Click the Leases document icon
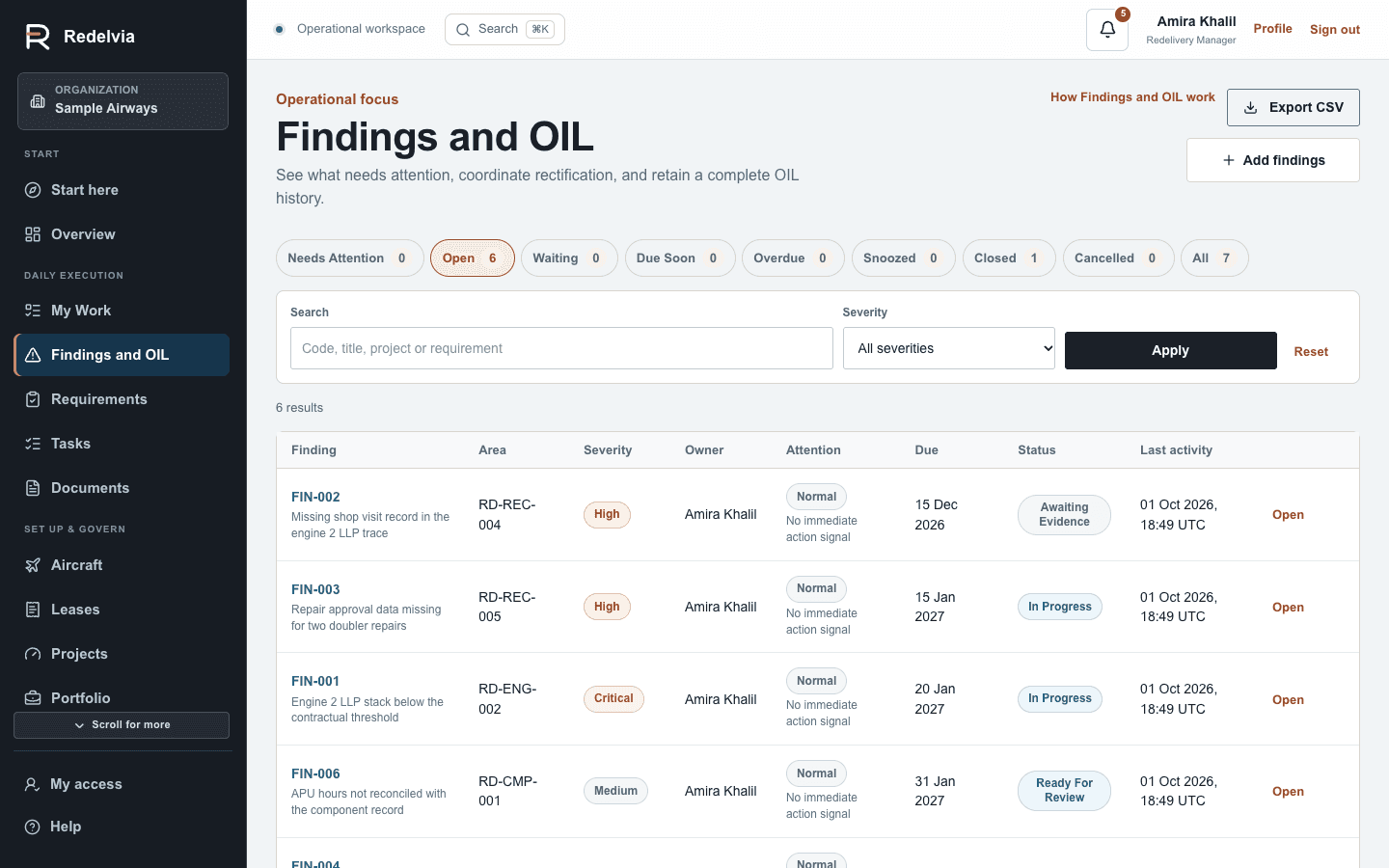 (x=33, y=610)
